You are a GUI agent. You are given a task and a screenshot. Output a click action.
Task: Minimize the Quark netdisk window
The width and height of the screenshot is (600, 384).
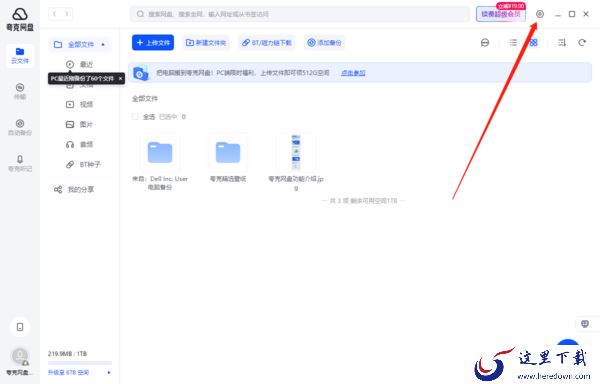click(x=558, y=15)
